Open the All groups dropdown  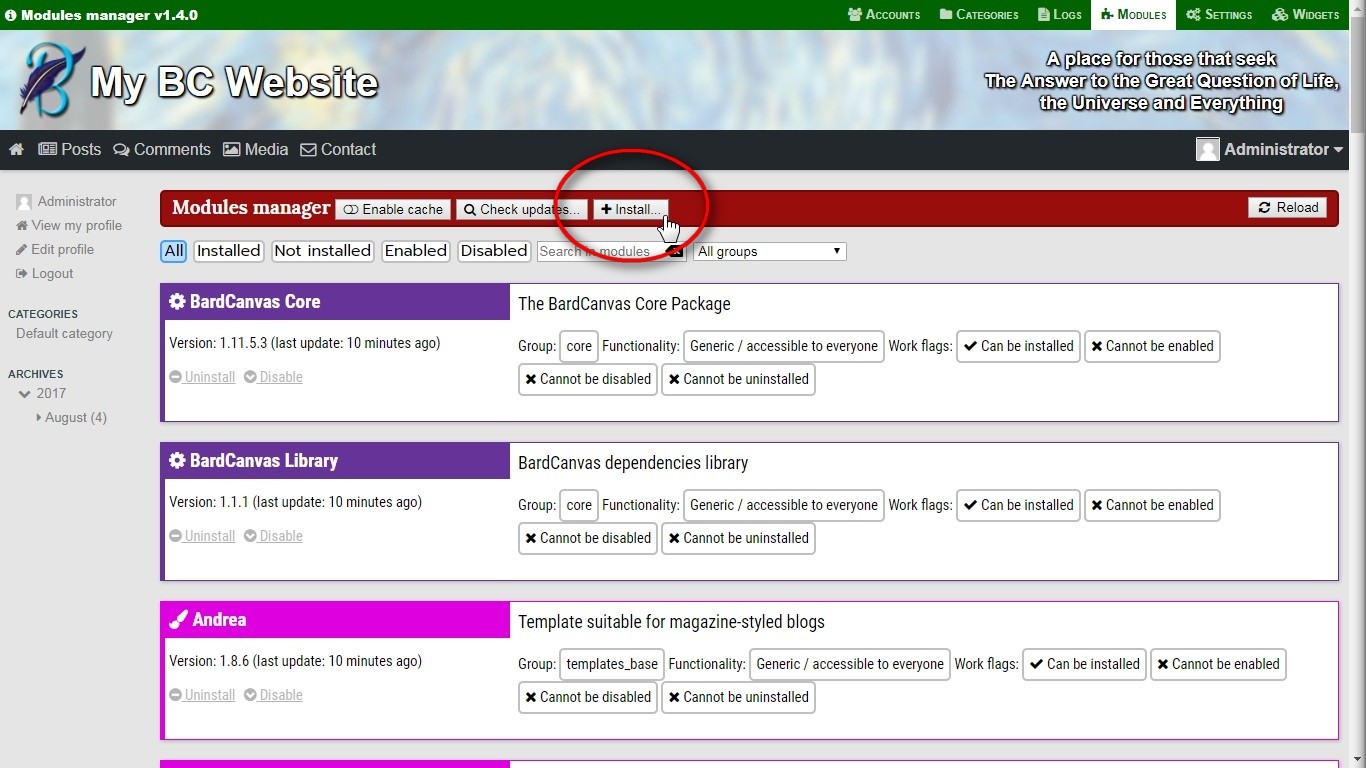(x=770, y=251)
